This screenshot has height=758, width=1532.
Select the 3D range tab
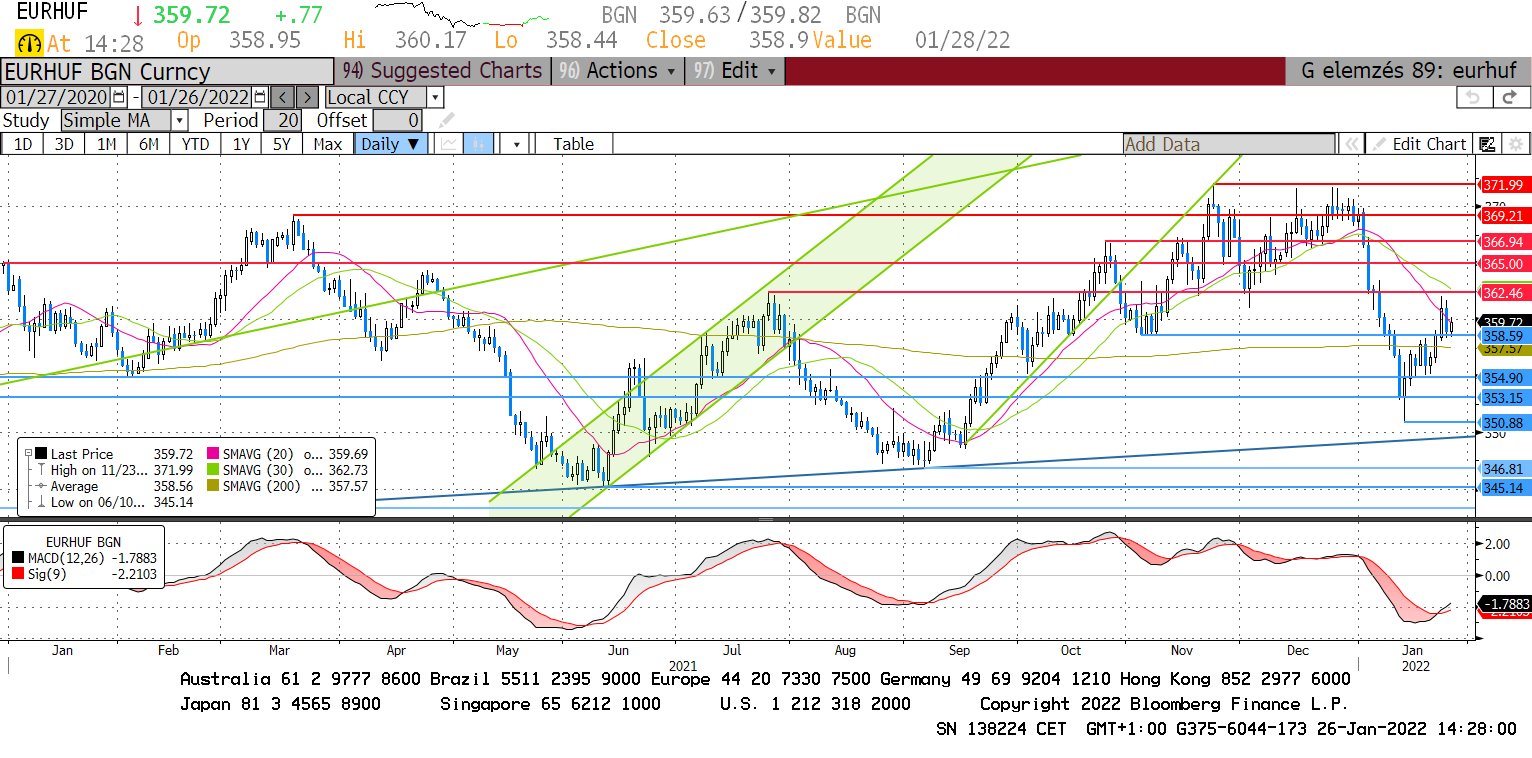65,144
